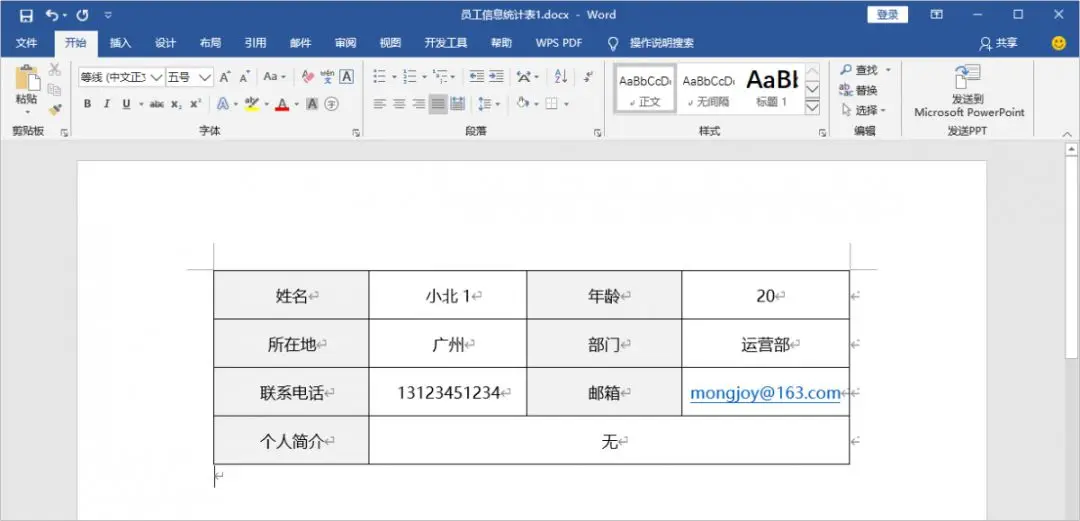The height and width of the screenshot is (521, 1080).
Task: Toggle Italic formatting
Action: pos(106,104)
